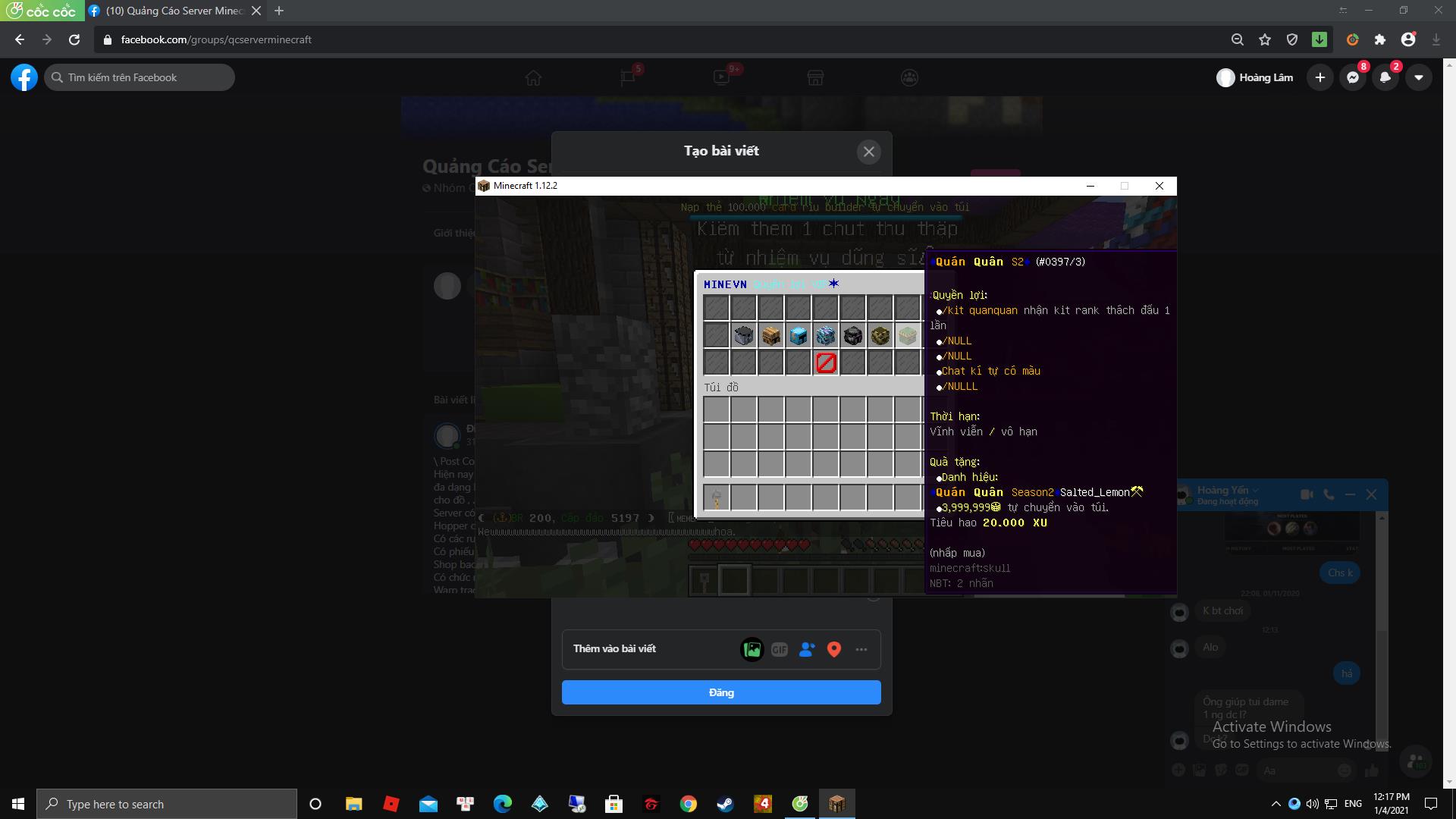Show hidden system tray icons chevron
The height and width of the screenshot is (819, 1456).
click(1276, 804)
